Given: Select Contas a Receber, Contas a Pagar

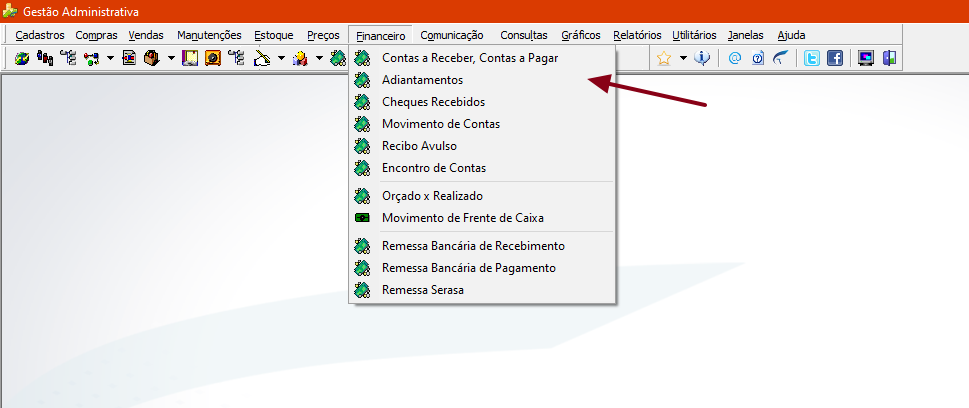Looking at the screenshot, I should (482, 58).
